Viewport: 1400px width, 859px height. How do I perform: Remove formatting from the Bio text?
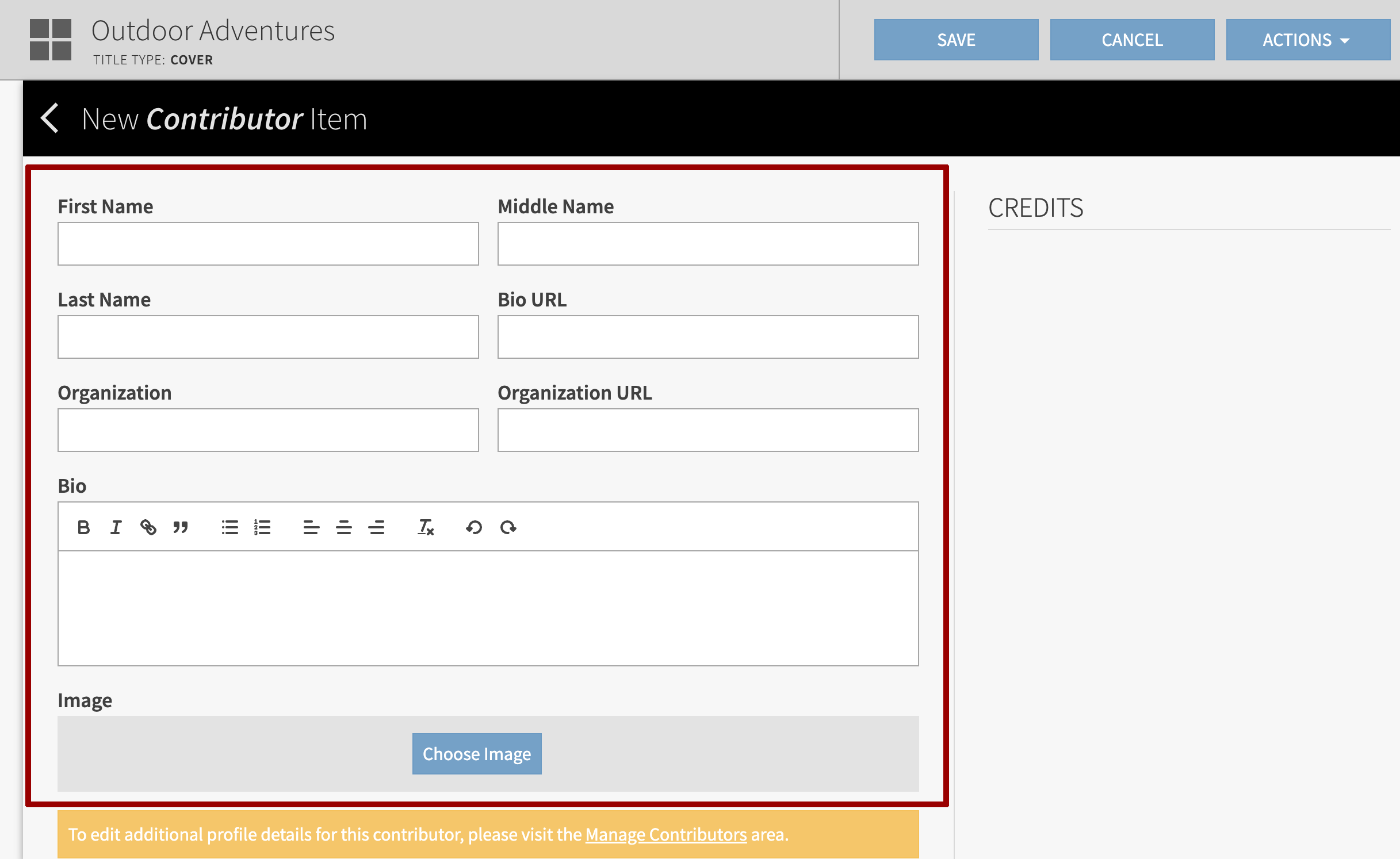coord(426,527)
